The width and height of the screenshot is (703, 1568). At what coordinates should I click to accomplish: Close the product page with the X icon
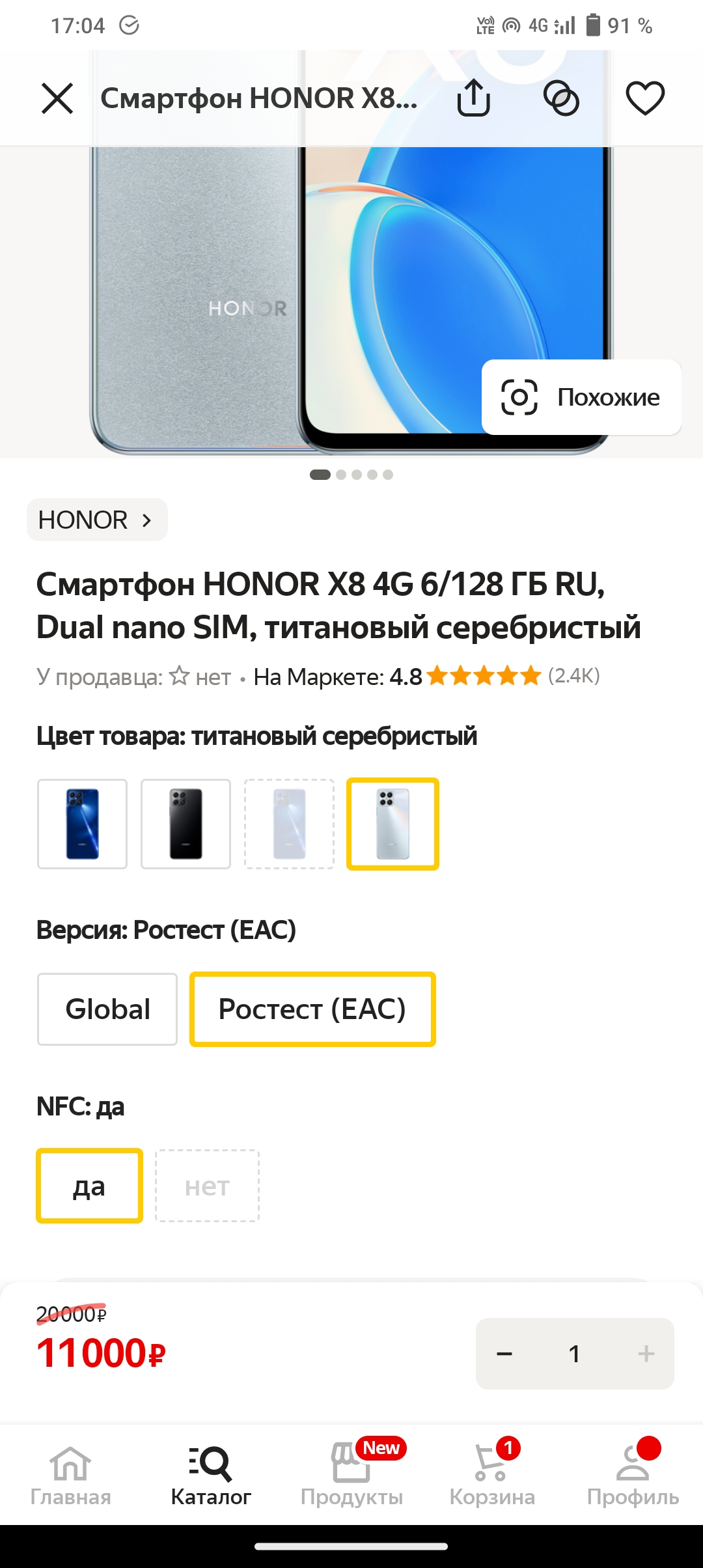point(57,98)
